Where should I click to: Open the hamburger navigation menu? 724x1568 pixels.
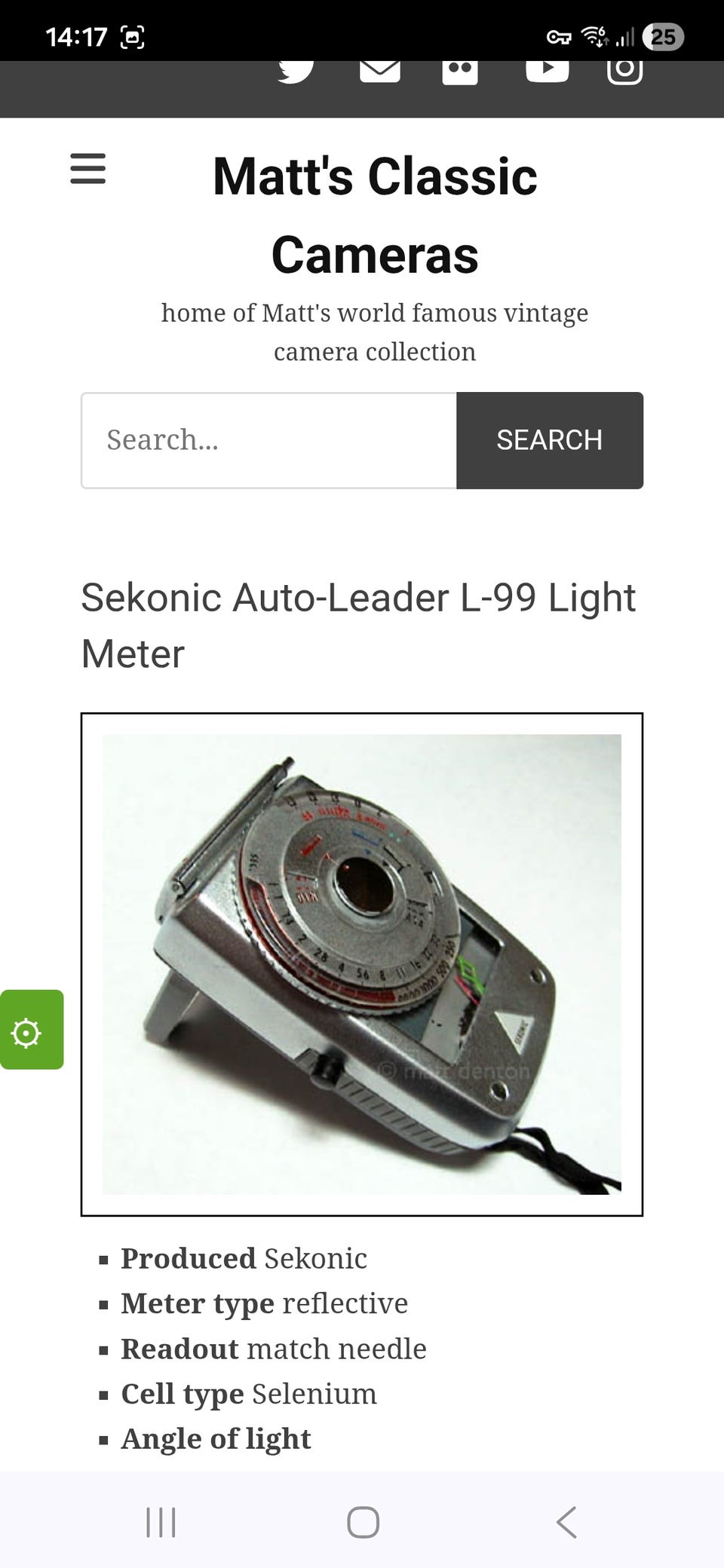pyautogui.click(x=88, y=168)
